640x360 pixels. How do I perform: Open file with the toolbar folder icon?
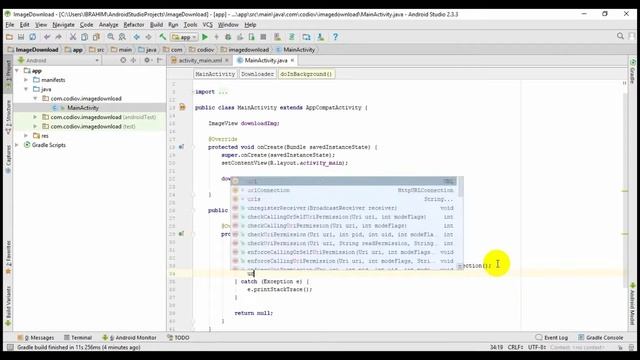point(9,37)
